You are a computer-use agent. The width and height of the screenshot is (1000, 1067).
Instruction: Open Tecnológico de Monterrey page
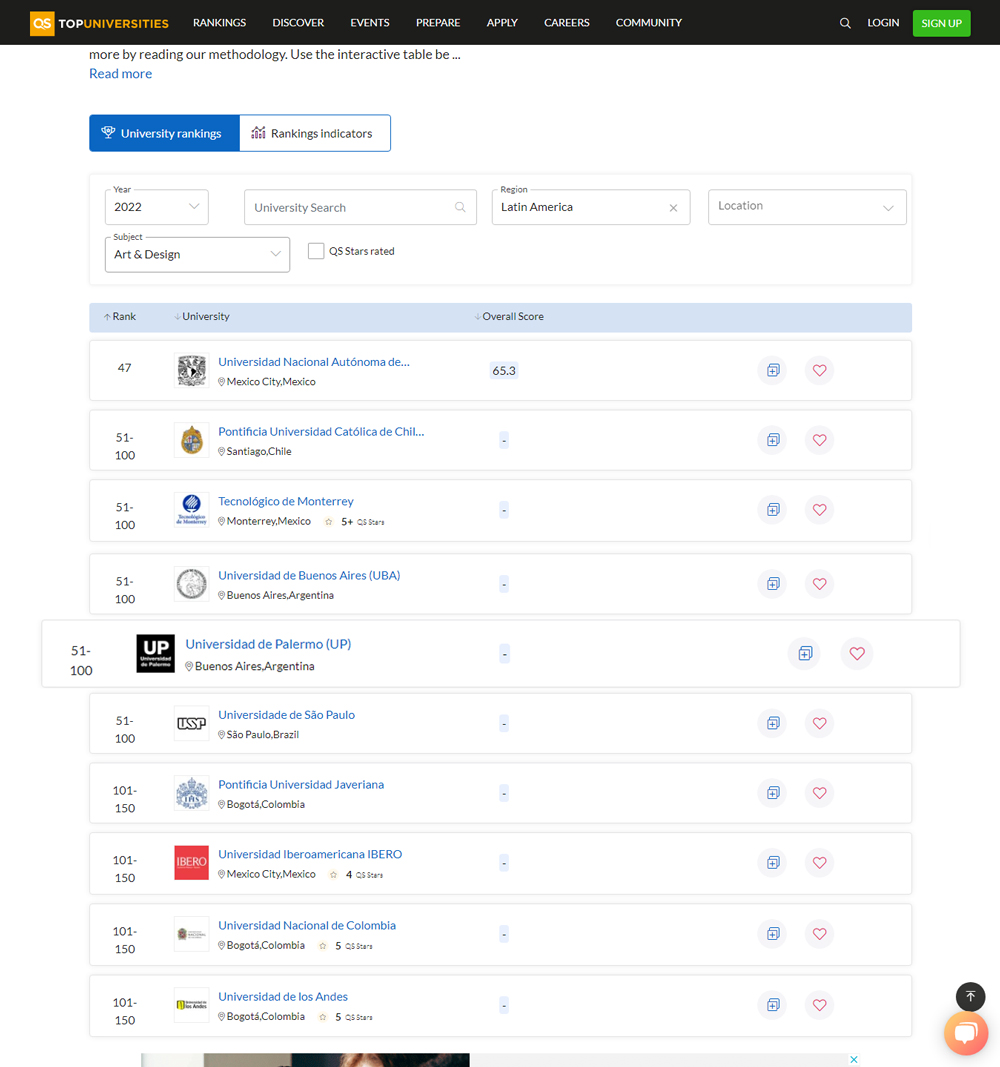286,501
